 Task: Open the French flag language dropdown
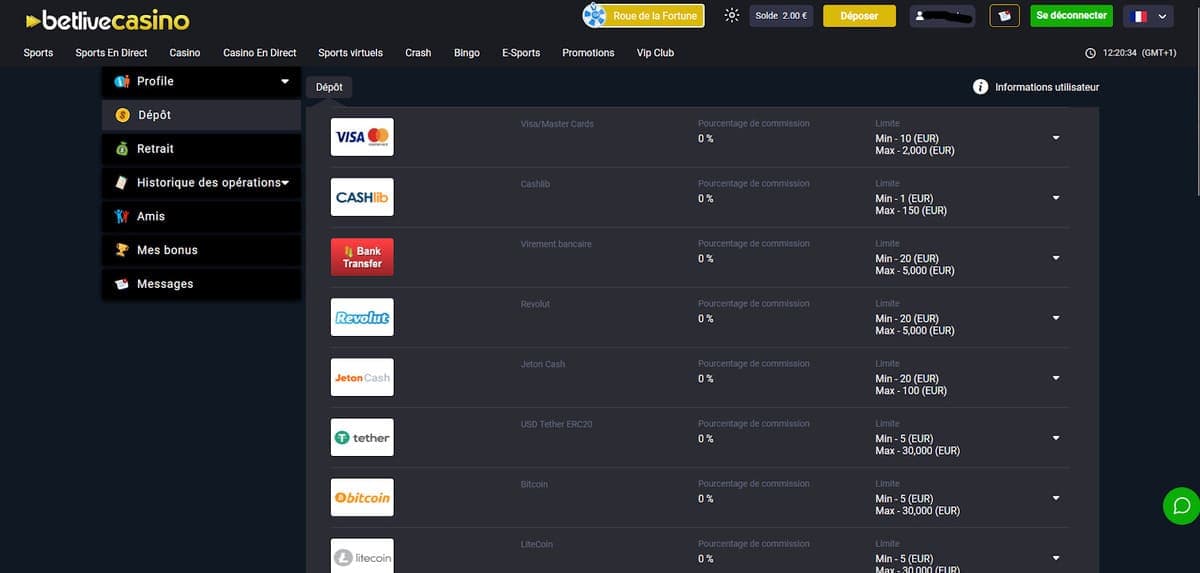pos(1148,16)
